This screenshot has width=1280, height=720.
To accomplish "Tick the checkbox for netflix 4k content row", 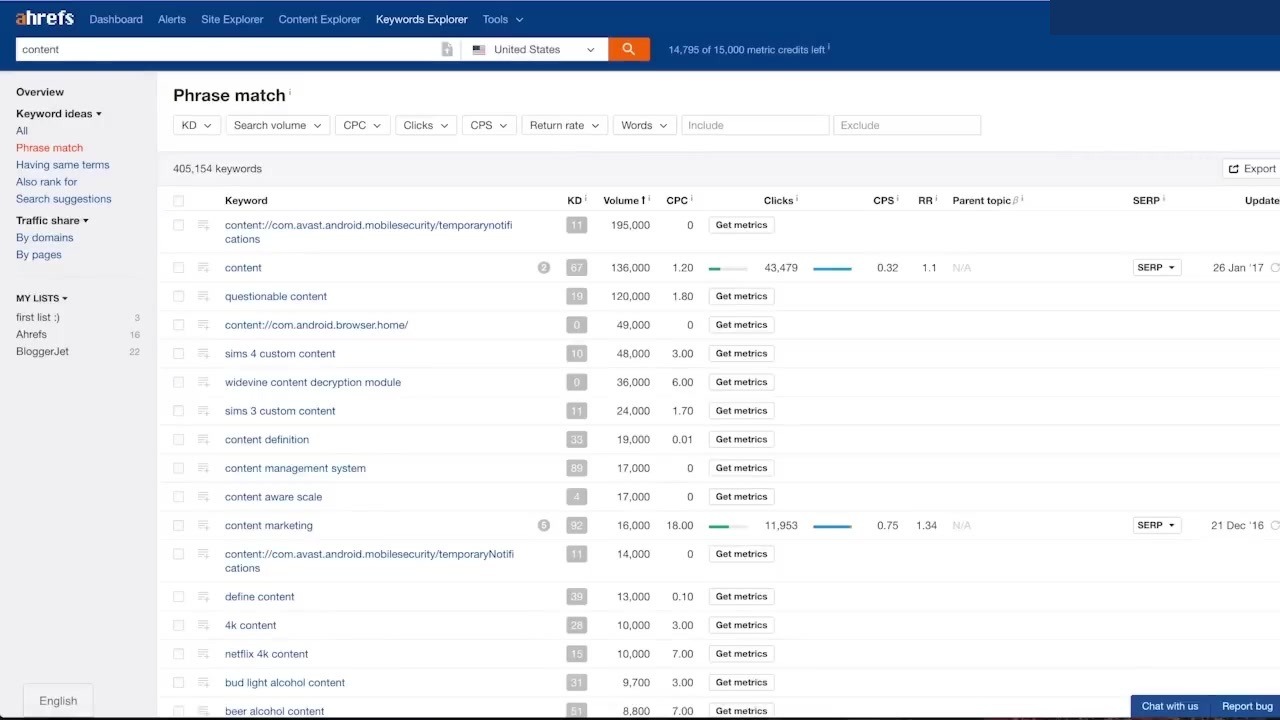I will 178,653.
